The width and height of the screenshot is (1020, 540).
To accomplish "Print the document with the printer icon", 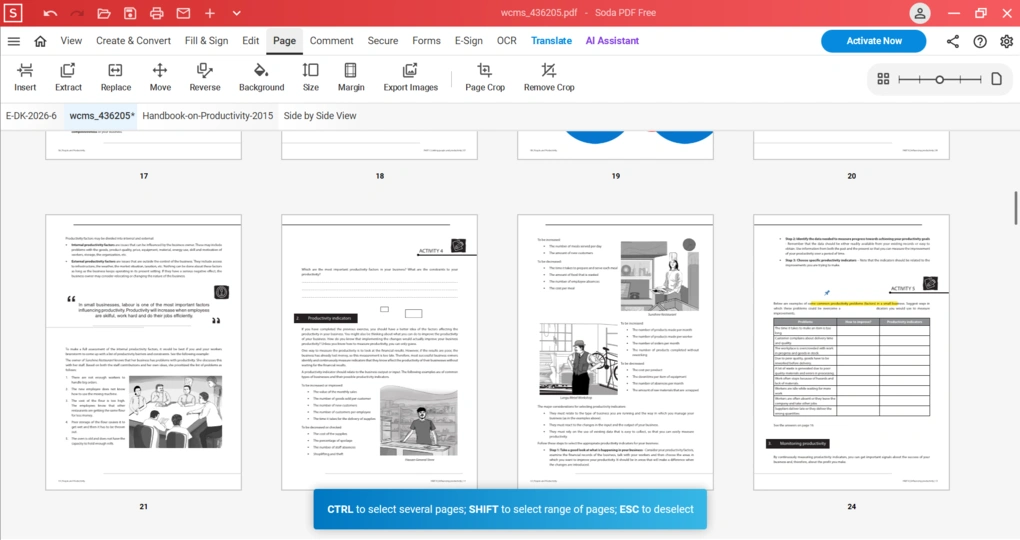I will tap(157, 13).
